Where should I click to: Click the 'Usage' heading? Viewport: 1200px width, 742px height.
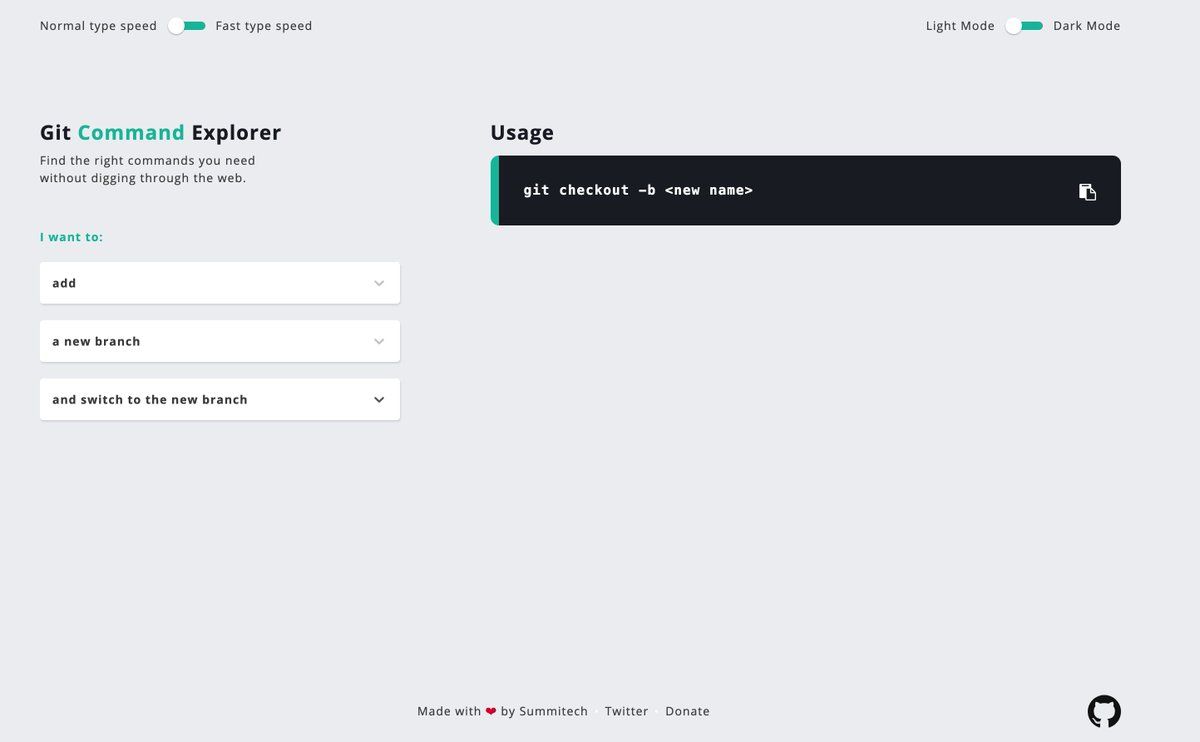(522, 132)
